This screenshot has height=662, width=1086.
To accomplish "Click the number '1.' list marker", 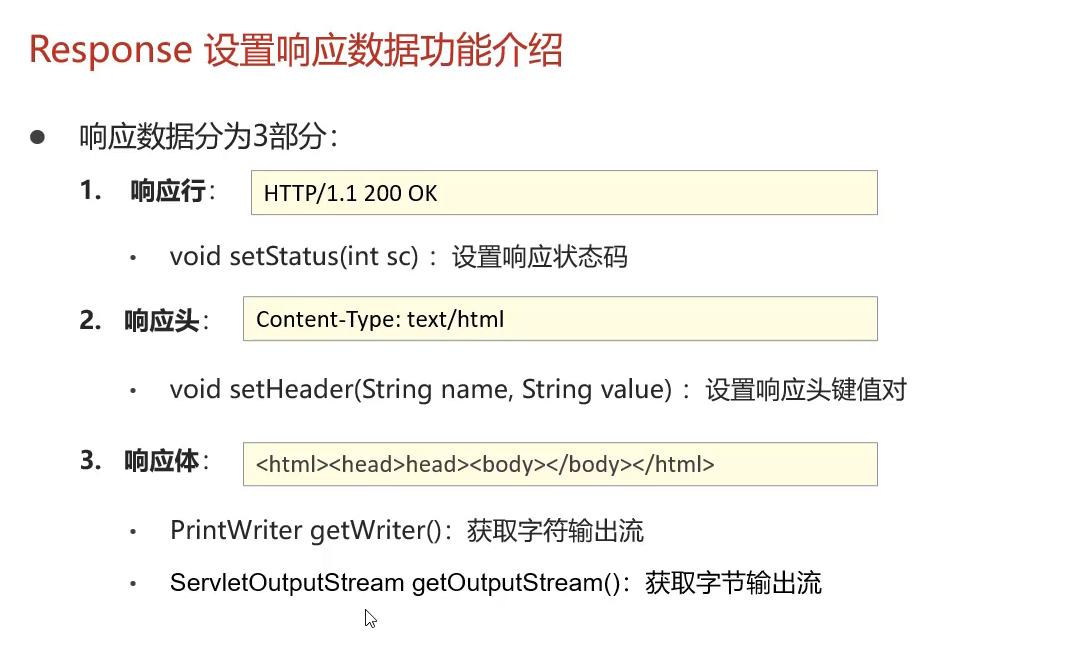I will 91,190.
